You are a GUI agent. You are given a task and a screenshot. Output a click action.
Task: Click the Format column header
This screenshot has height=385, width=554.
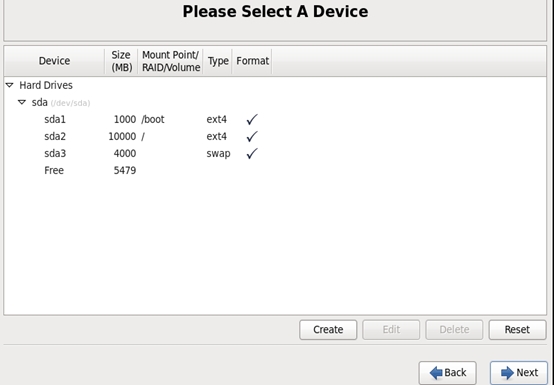click(252, 61)
